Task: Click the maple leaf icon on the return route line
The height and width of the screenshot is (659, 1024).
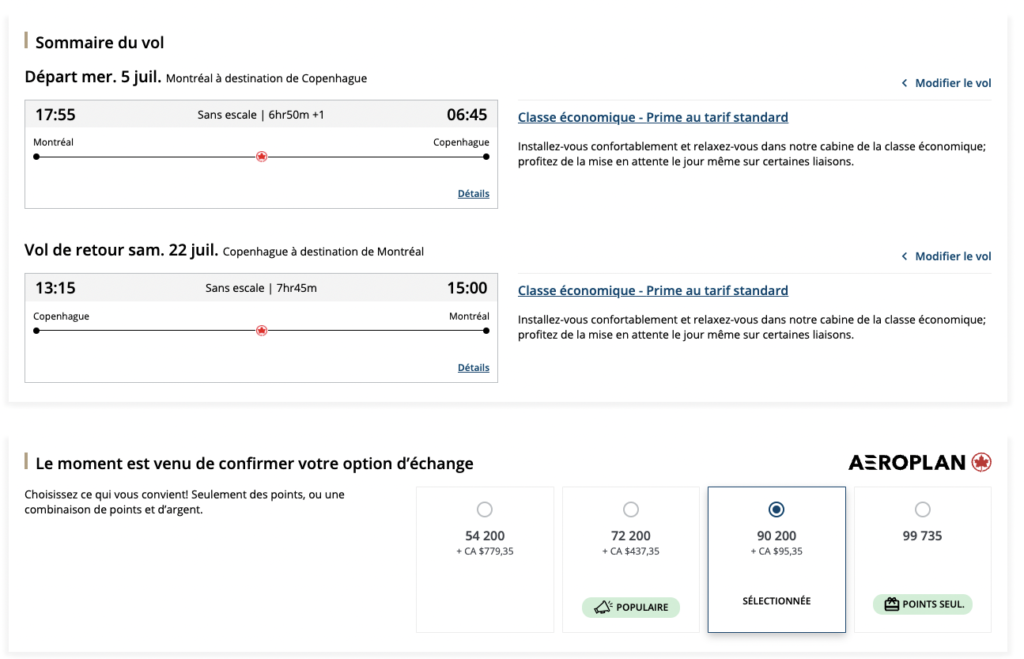Action: point(261,330)
